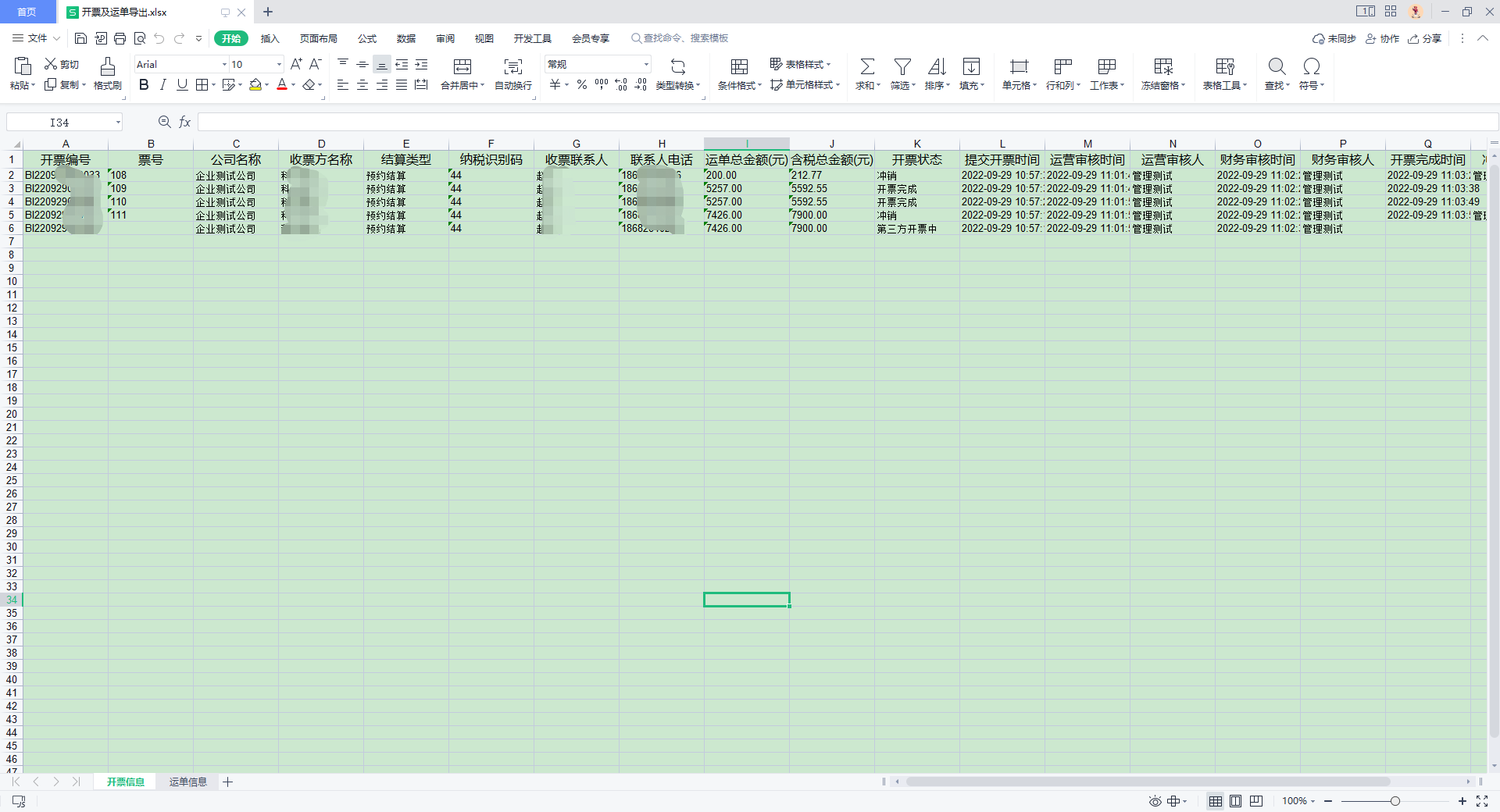
Task: Click the Conditional Formatting (条件格式) icon
Action: tap(739, 67)
